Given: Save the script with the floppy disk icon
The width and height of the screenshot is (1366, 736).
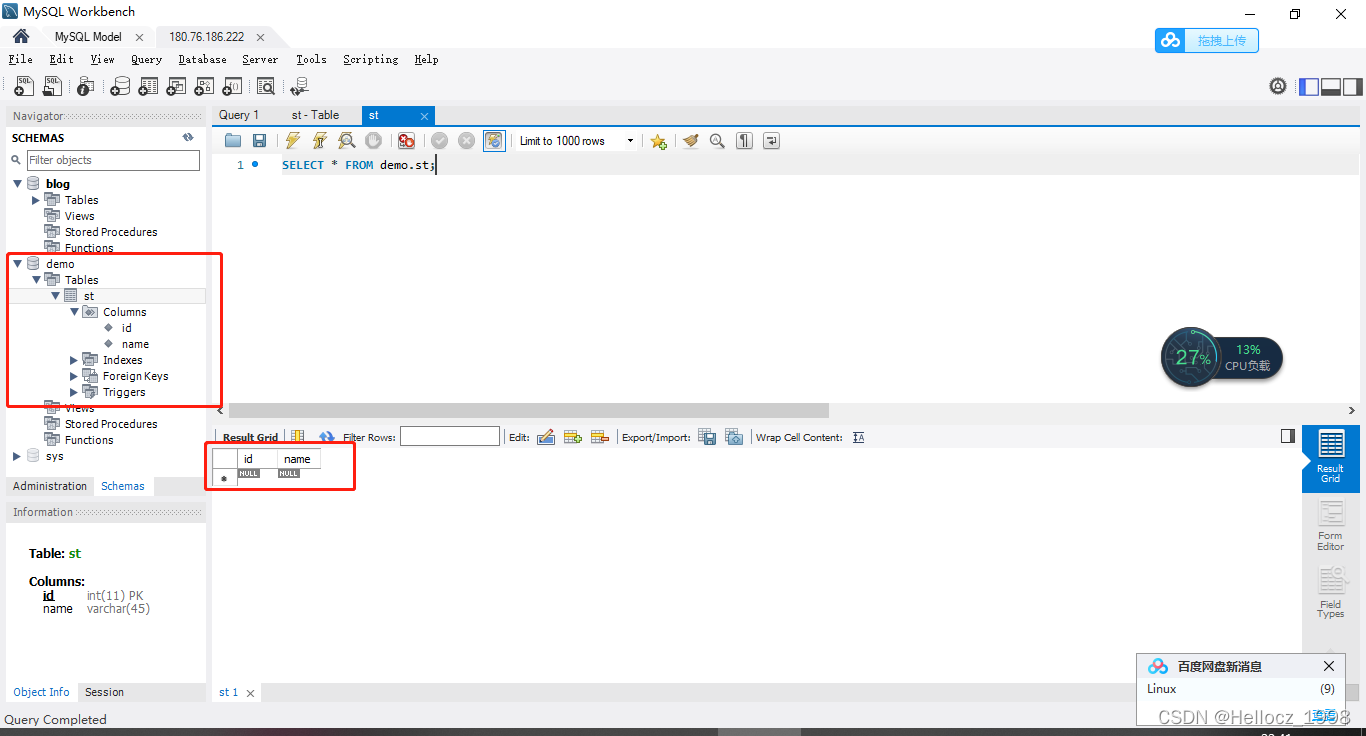Looking at the screenshot, I should coord(260,141).
